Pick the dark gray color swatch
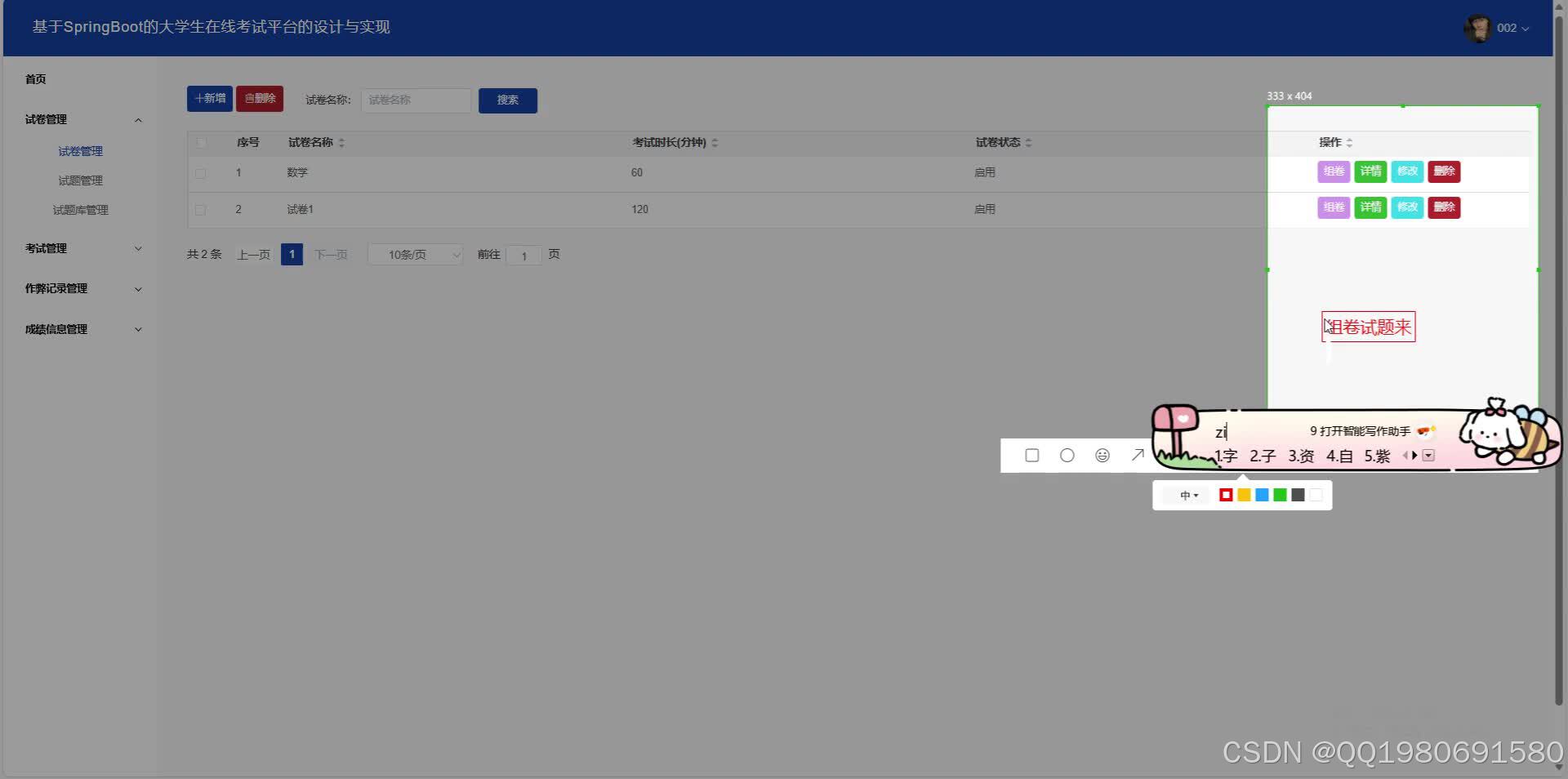 1298,495
